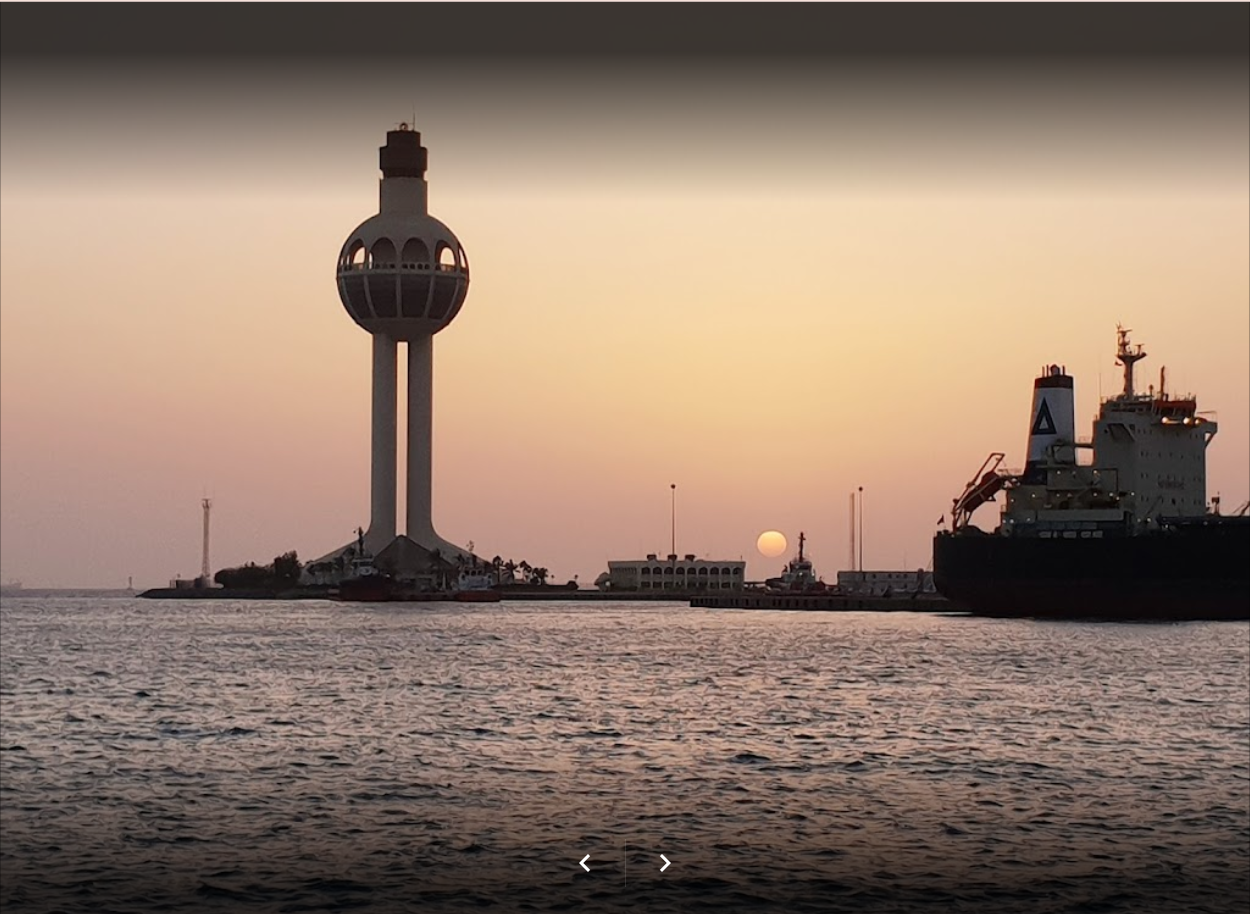
Task: Click the low arched building on the pier
Action: point(676,575)
